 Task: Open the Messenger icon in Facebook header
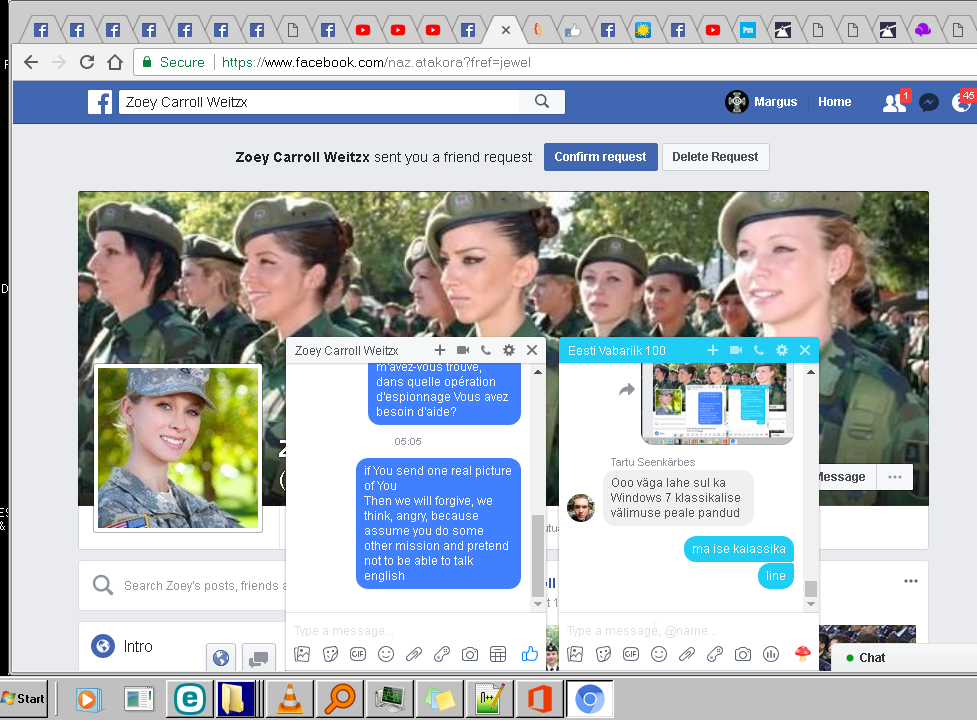[929, 102]
